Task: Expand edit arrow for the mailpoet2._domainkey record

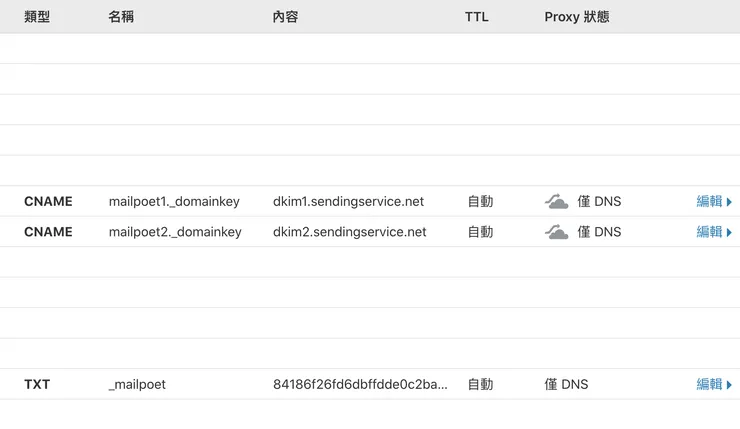Action: tap(729, 232)
